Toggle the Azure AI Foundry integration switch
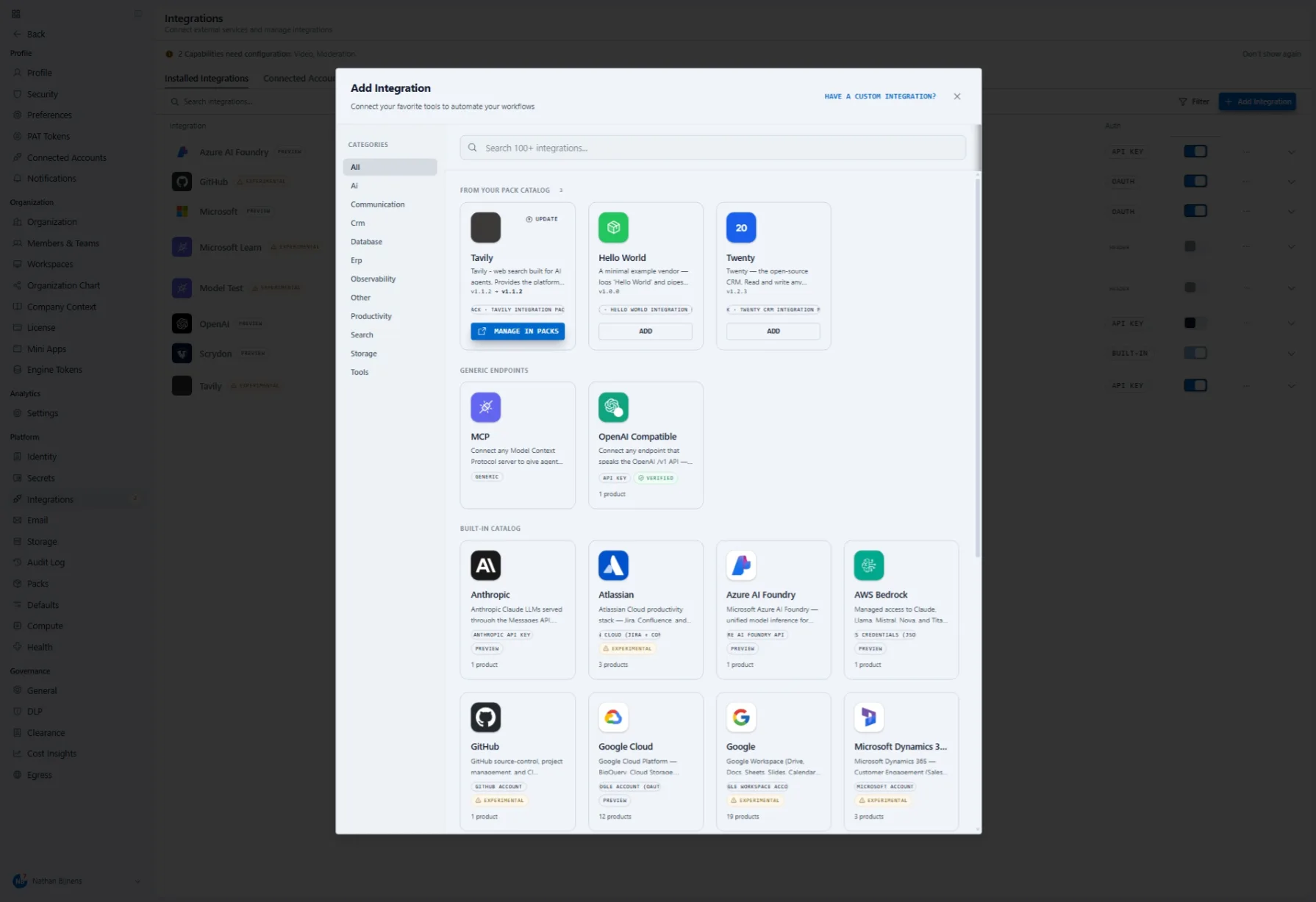1316x902 pixels. 1195,151
